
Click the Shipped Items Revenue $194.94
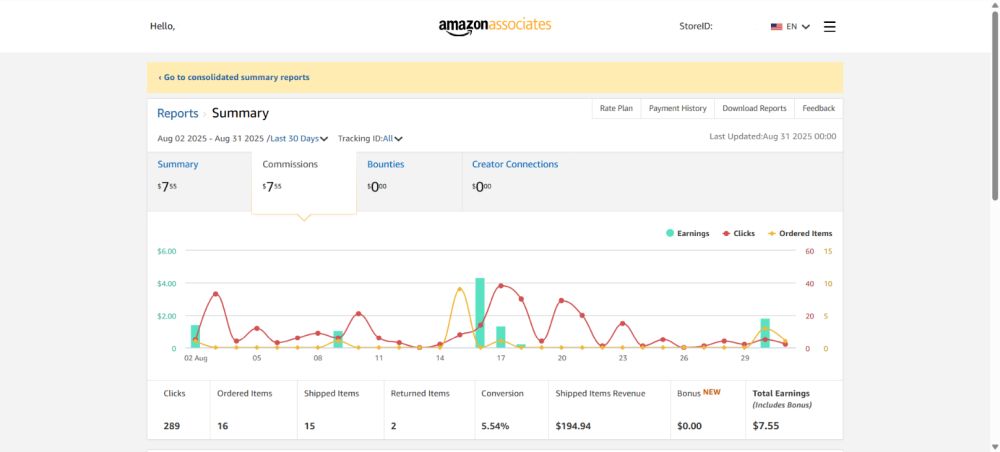click(x=573, y=426)
